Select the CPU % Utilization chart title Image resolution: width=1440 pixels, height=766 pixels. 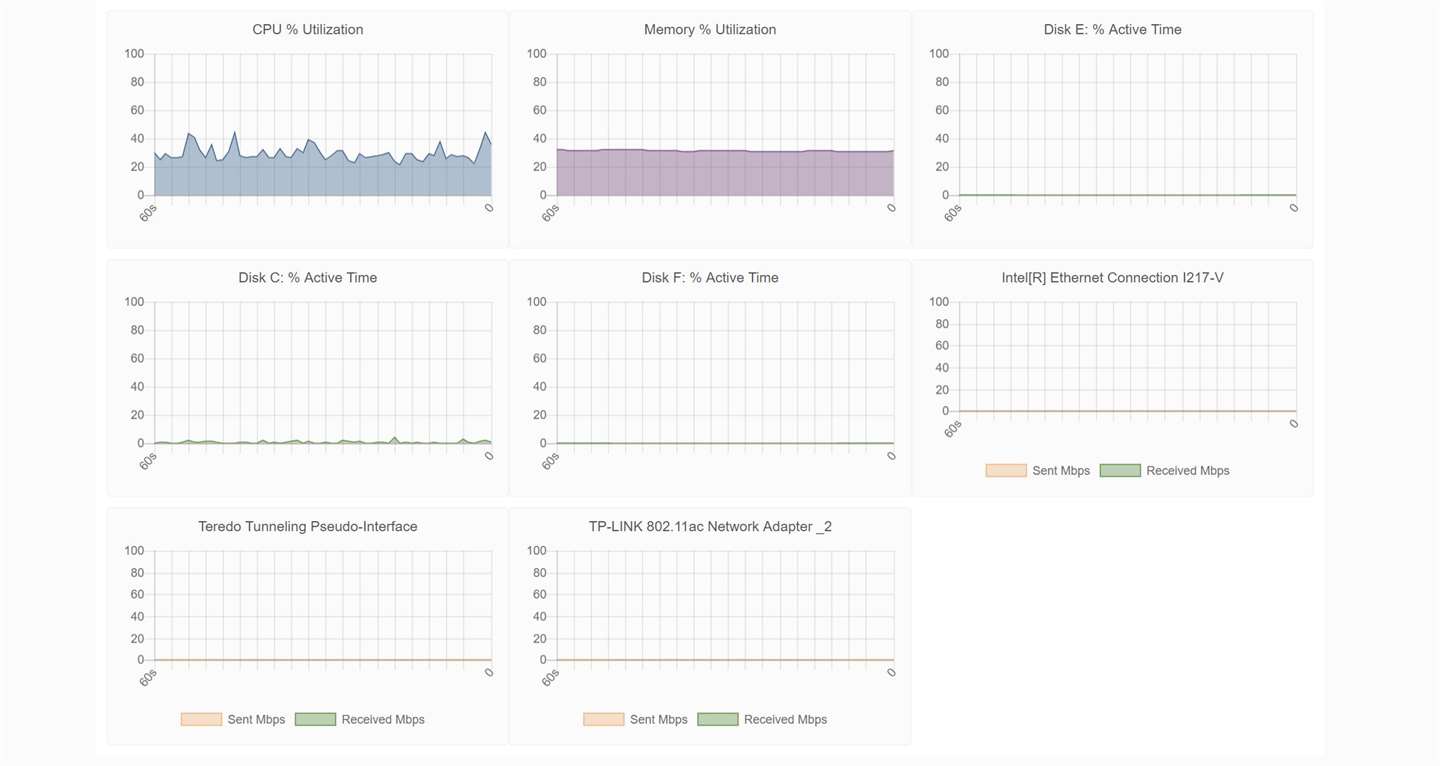pos(308,30)
